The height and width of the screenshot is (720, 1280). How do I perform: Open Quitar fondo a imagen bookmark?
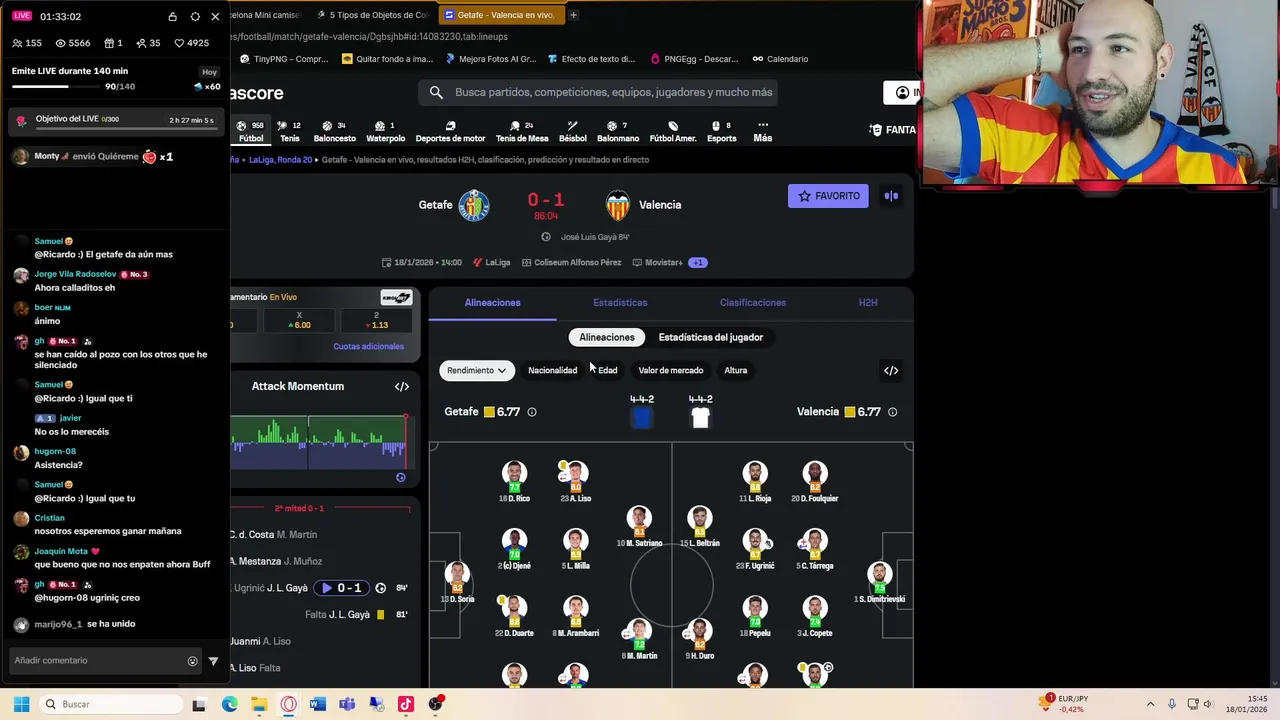388,59
